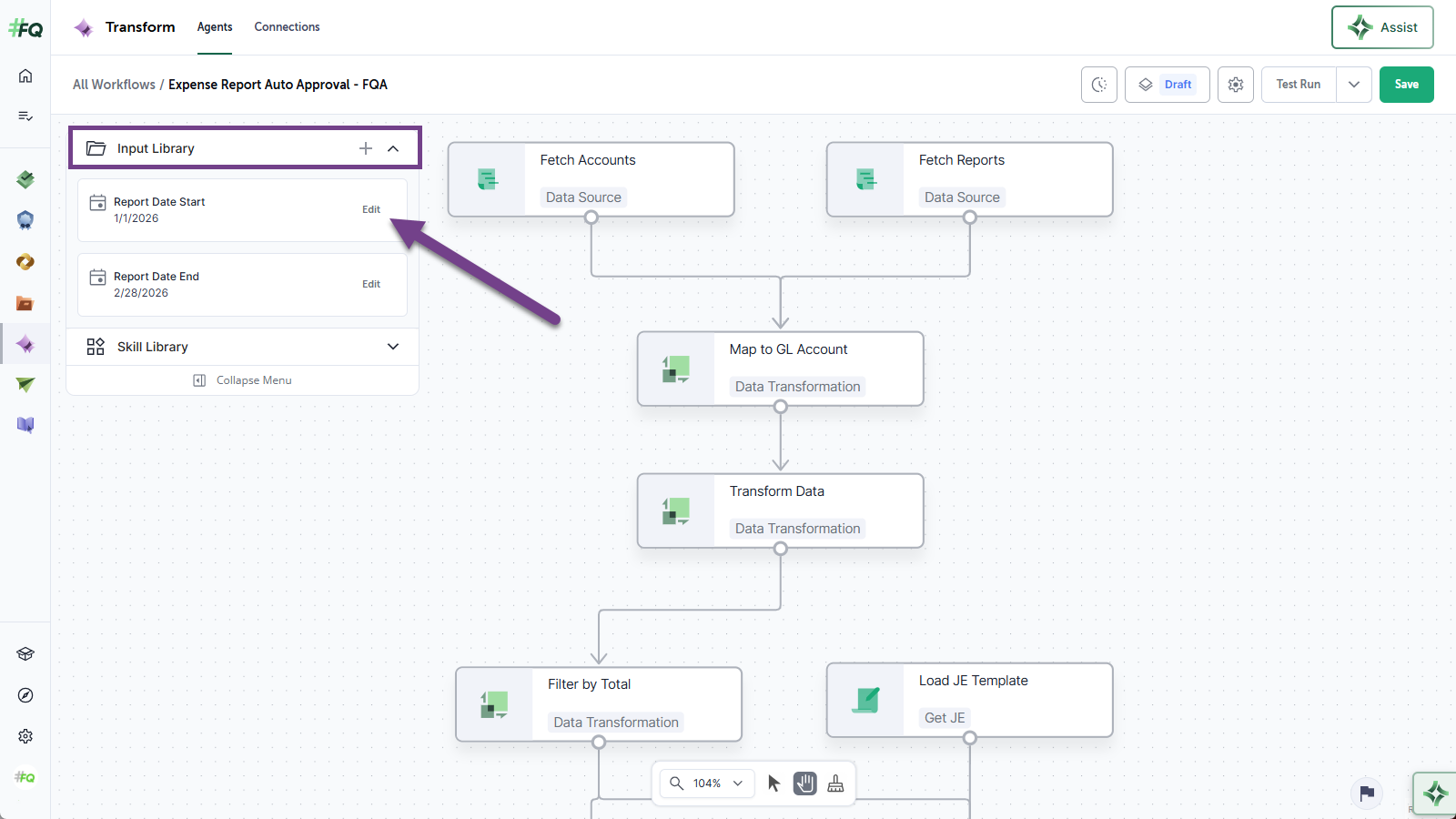Collapse the Input Library section
Image resolution: width=1456 pixels, height=819 pixels.
coord(393,148)
